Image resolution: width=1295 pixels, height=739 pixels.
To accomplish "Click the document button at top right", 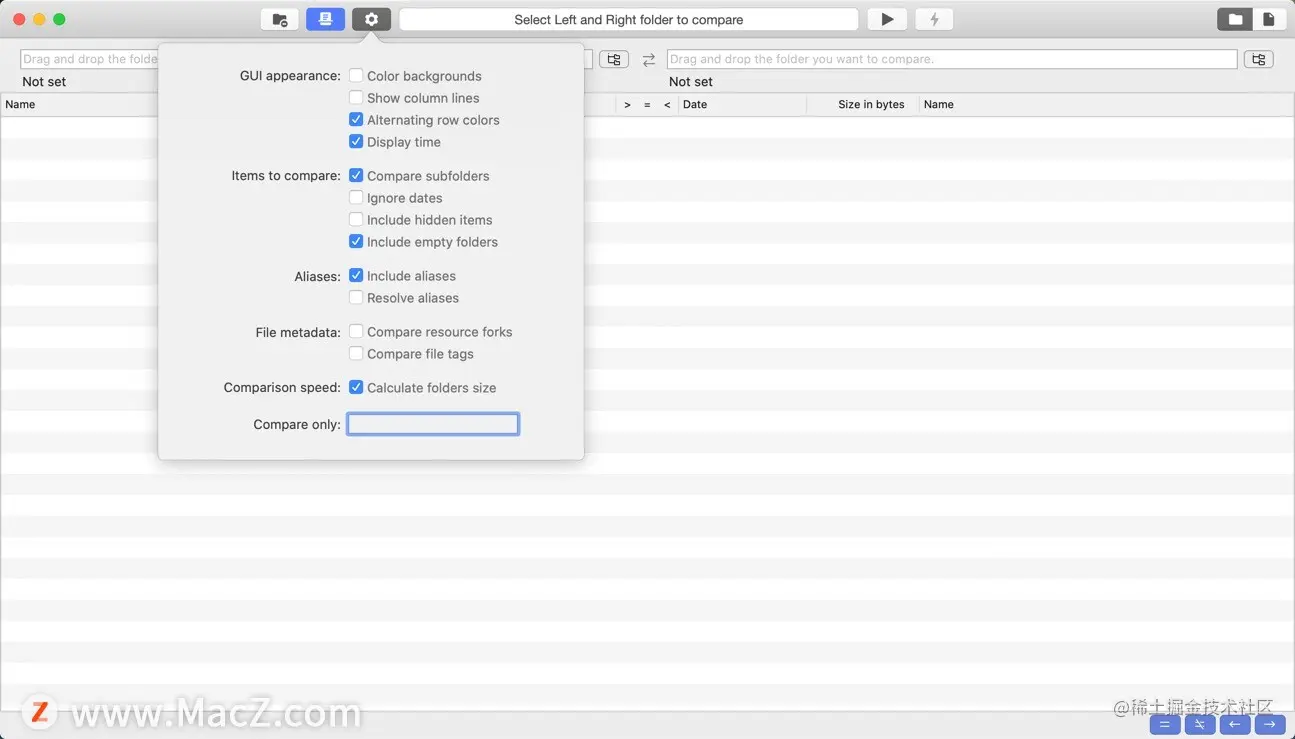I will tap(1269, 19).
